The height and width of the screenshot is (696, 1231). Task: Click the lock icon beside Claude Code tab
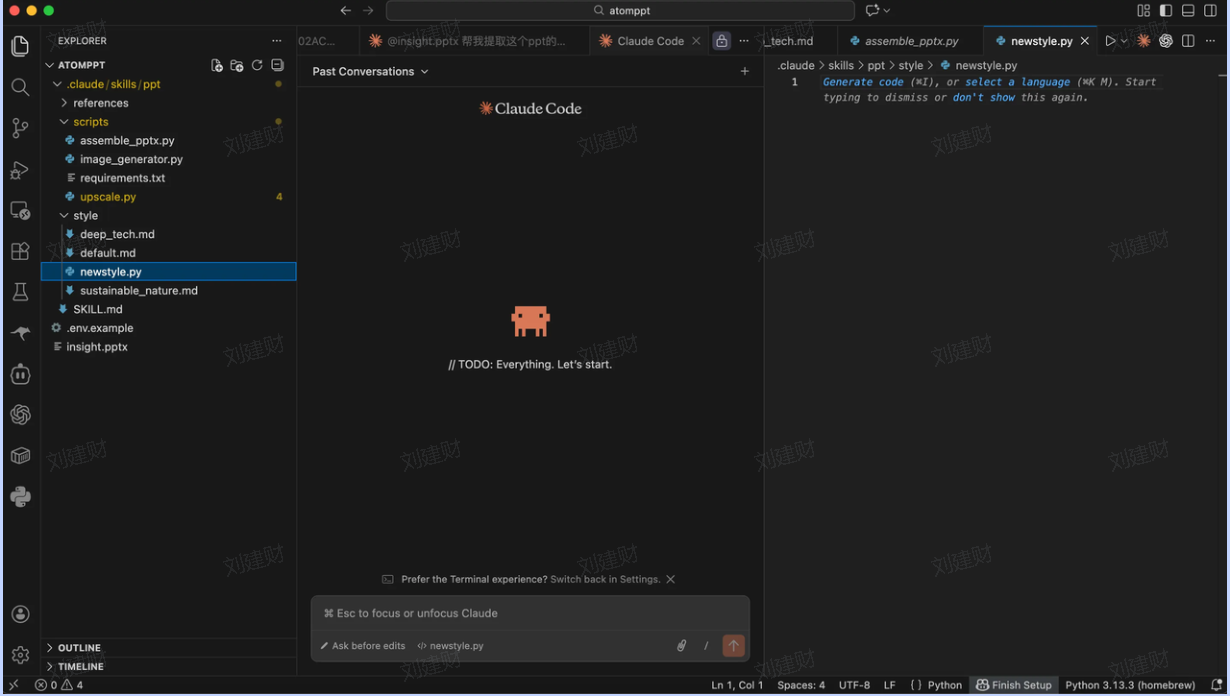pyautogui.click(x=721, y=41)
